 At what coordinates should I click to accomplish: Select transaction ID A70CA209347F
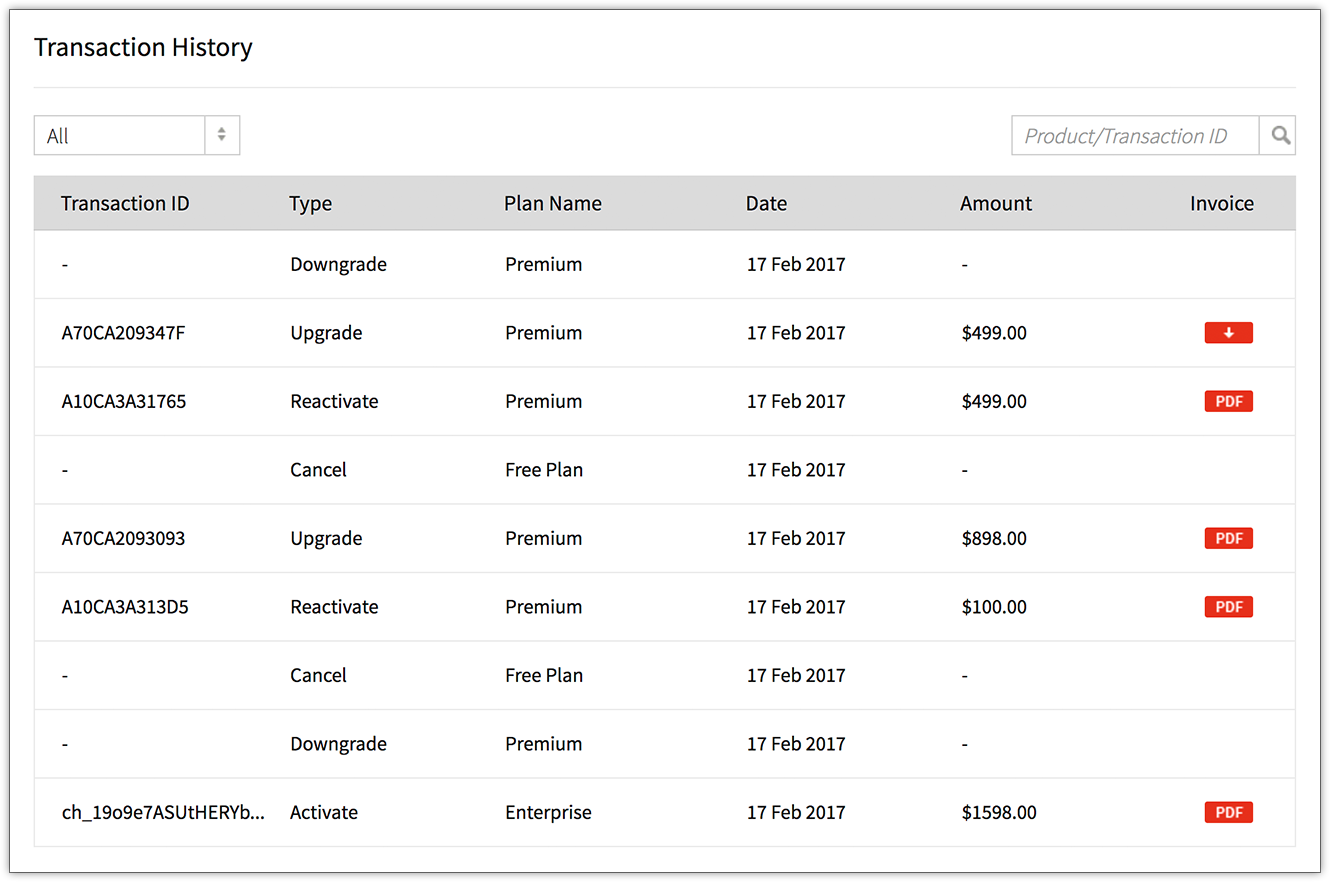tap(123, 333)
